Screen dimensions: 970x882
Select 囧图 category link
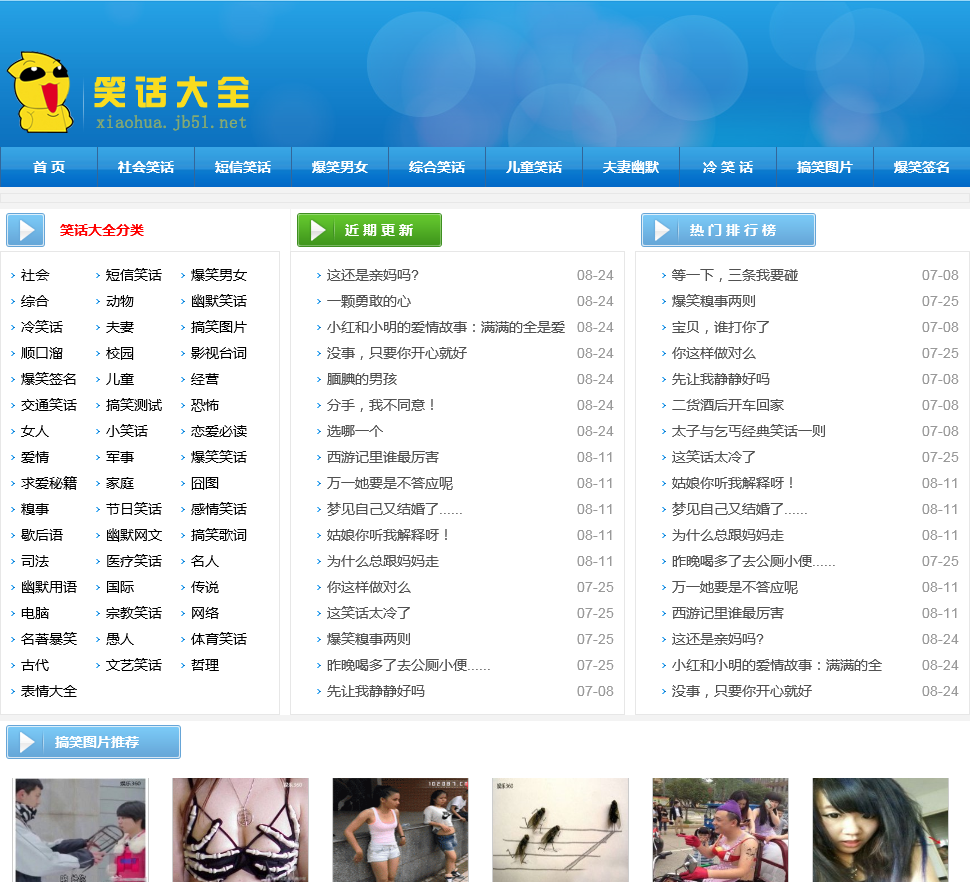(x=205, y=483)
